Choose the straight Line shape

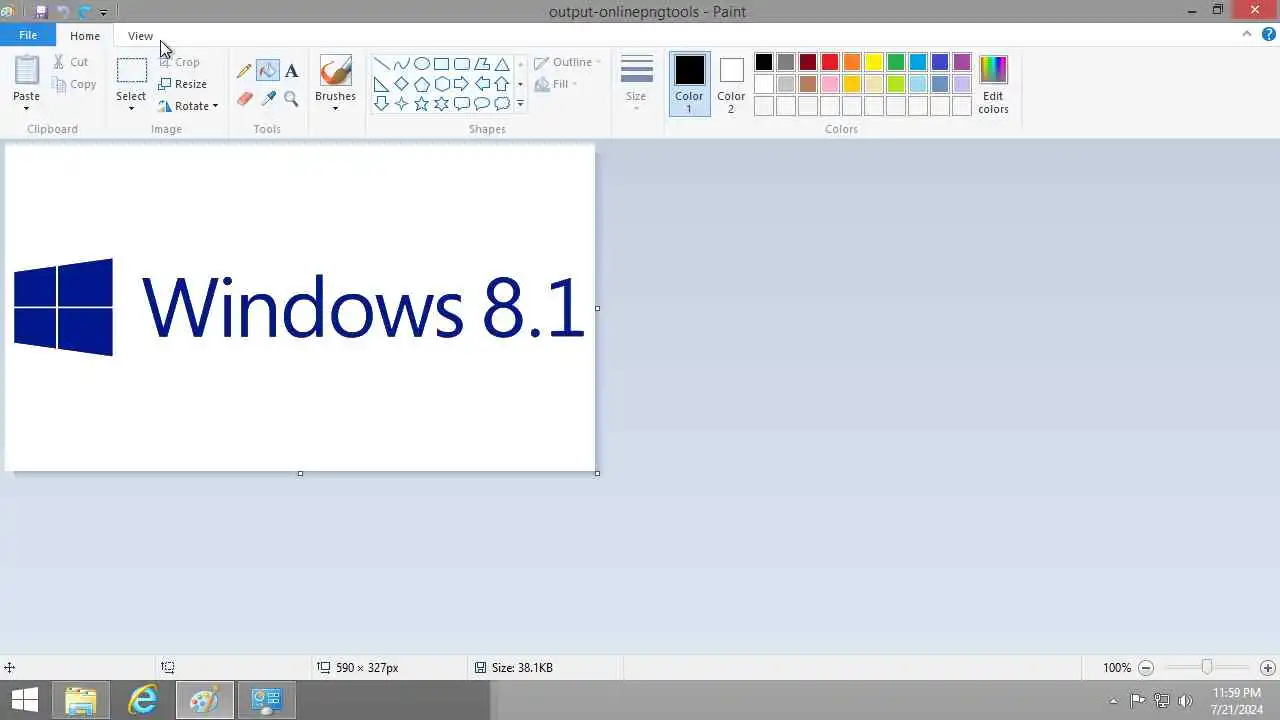tap(381, 64)
